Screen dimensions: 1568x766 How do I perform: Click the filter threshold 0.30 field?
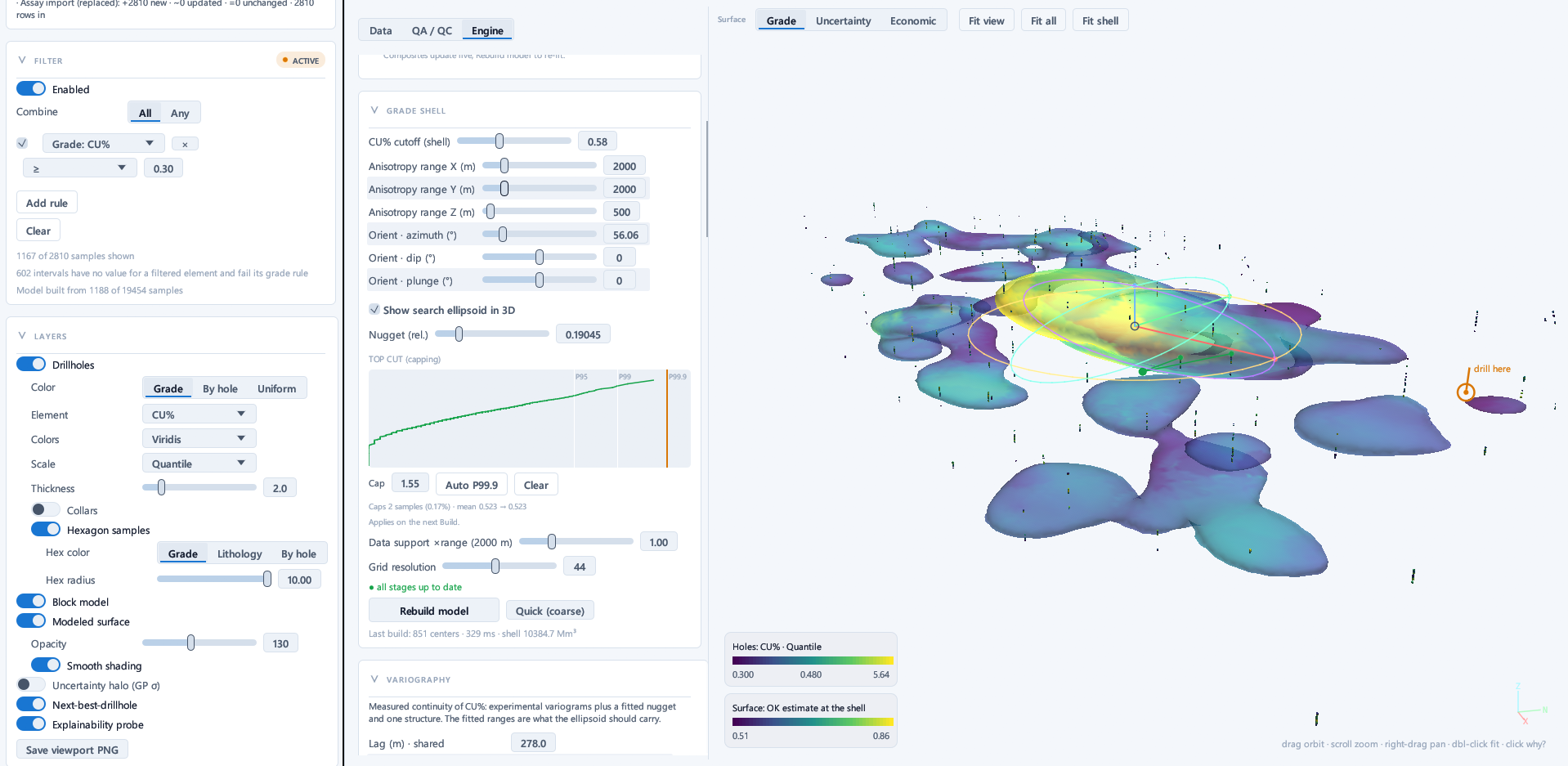[x=164, y=168]
